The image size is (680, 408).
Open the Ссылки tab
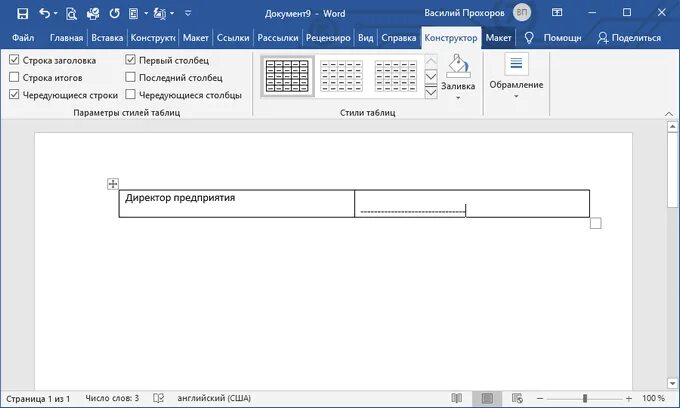pos(233,38)
